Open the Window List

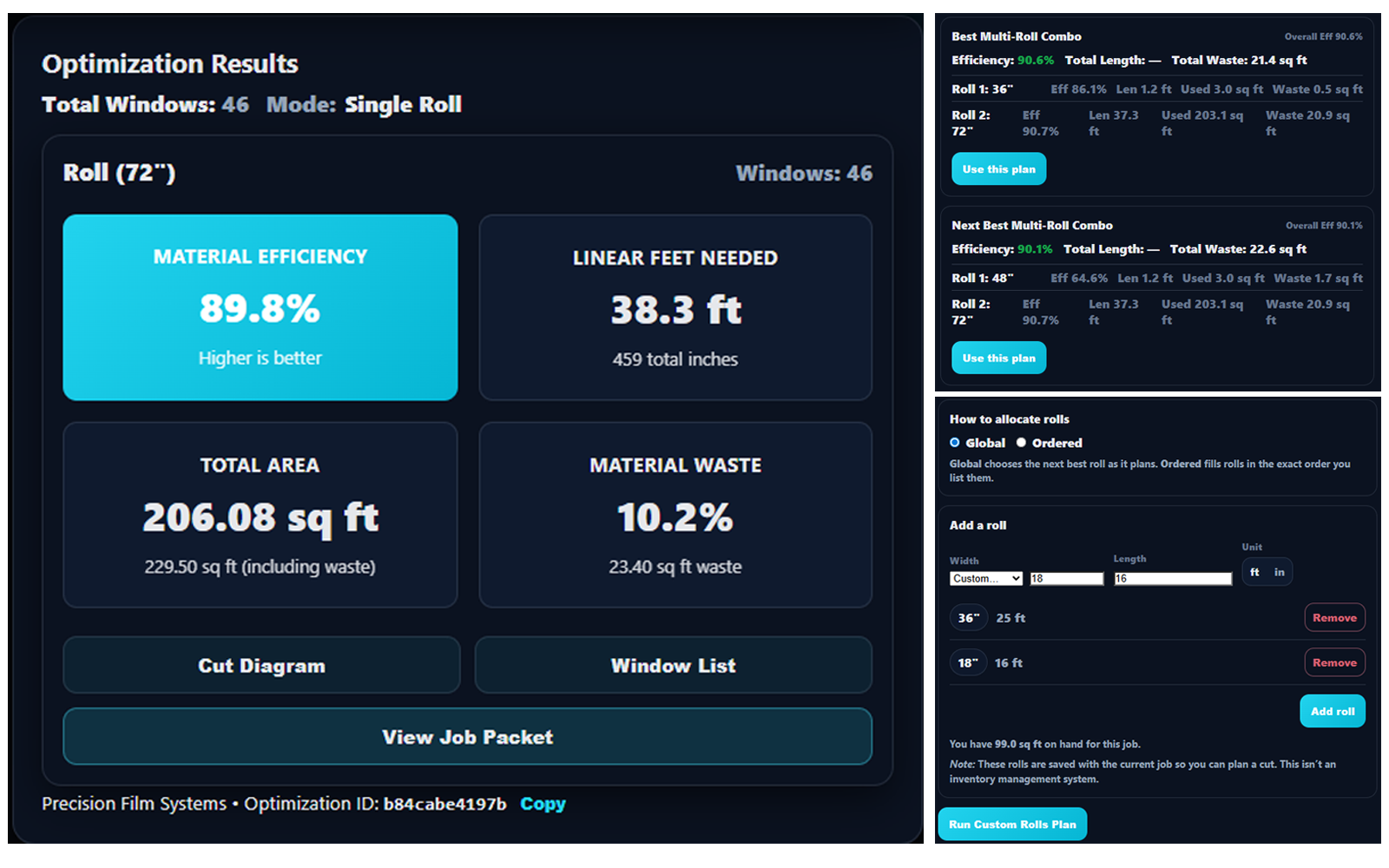[x=673, y=665]
